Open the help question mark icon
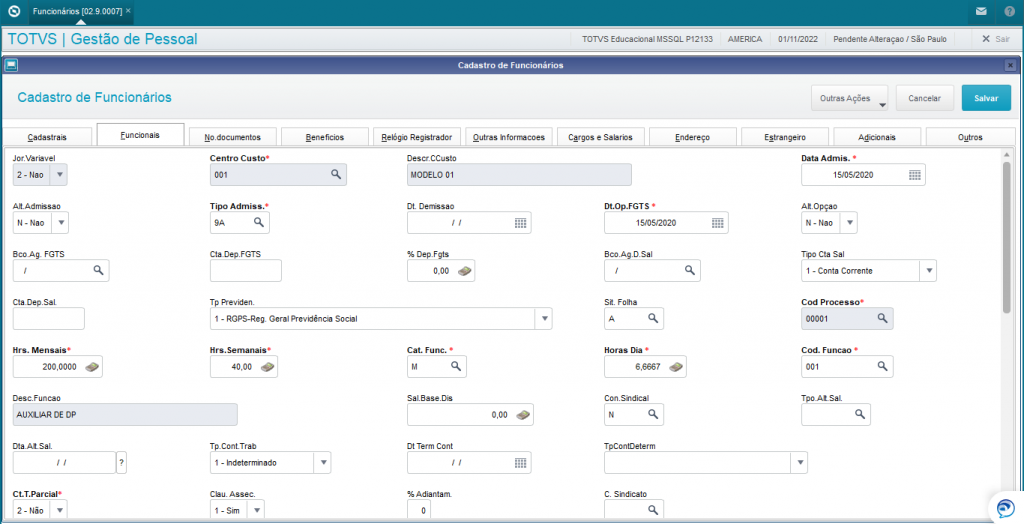This screenshot has height=524, width=1024. (x=1009, y=12)
